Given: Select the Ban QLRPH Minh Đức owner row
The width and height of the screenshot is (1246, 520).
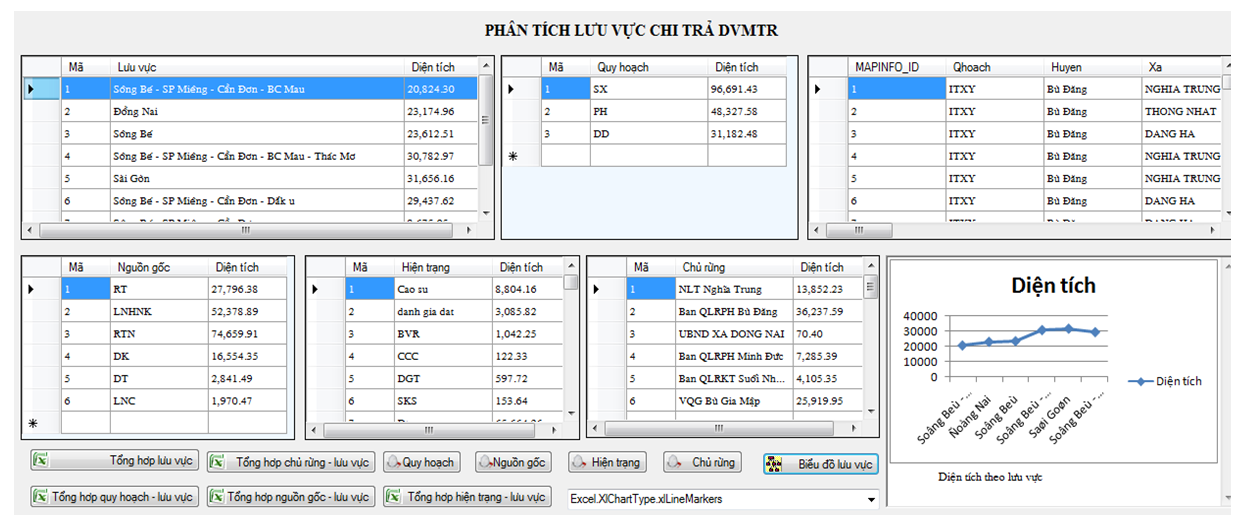Looking at the screenshot, I should pos(727,356).
